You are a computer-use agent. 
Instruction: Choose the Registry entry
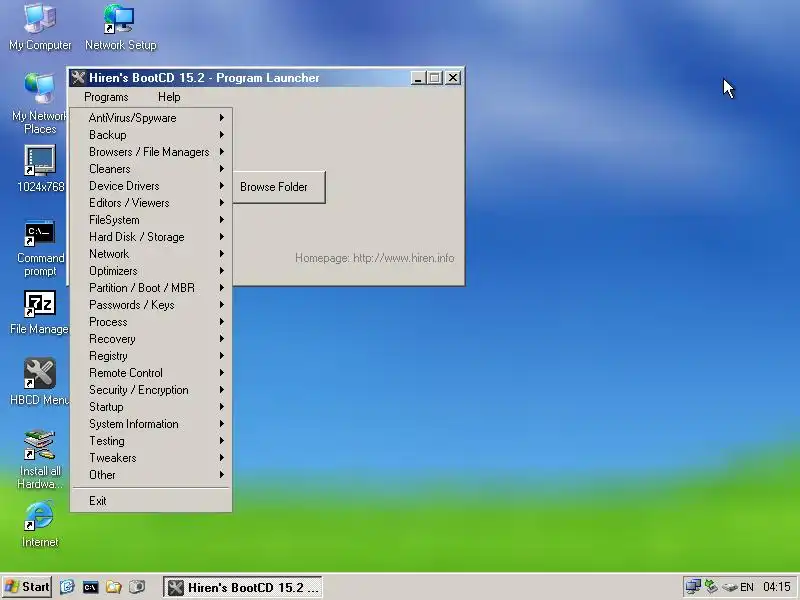coord(151,356)
